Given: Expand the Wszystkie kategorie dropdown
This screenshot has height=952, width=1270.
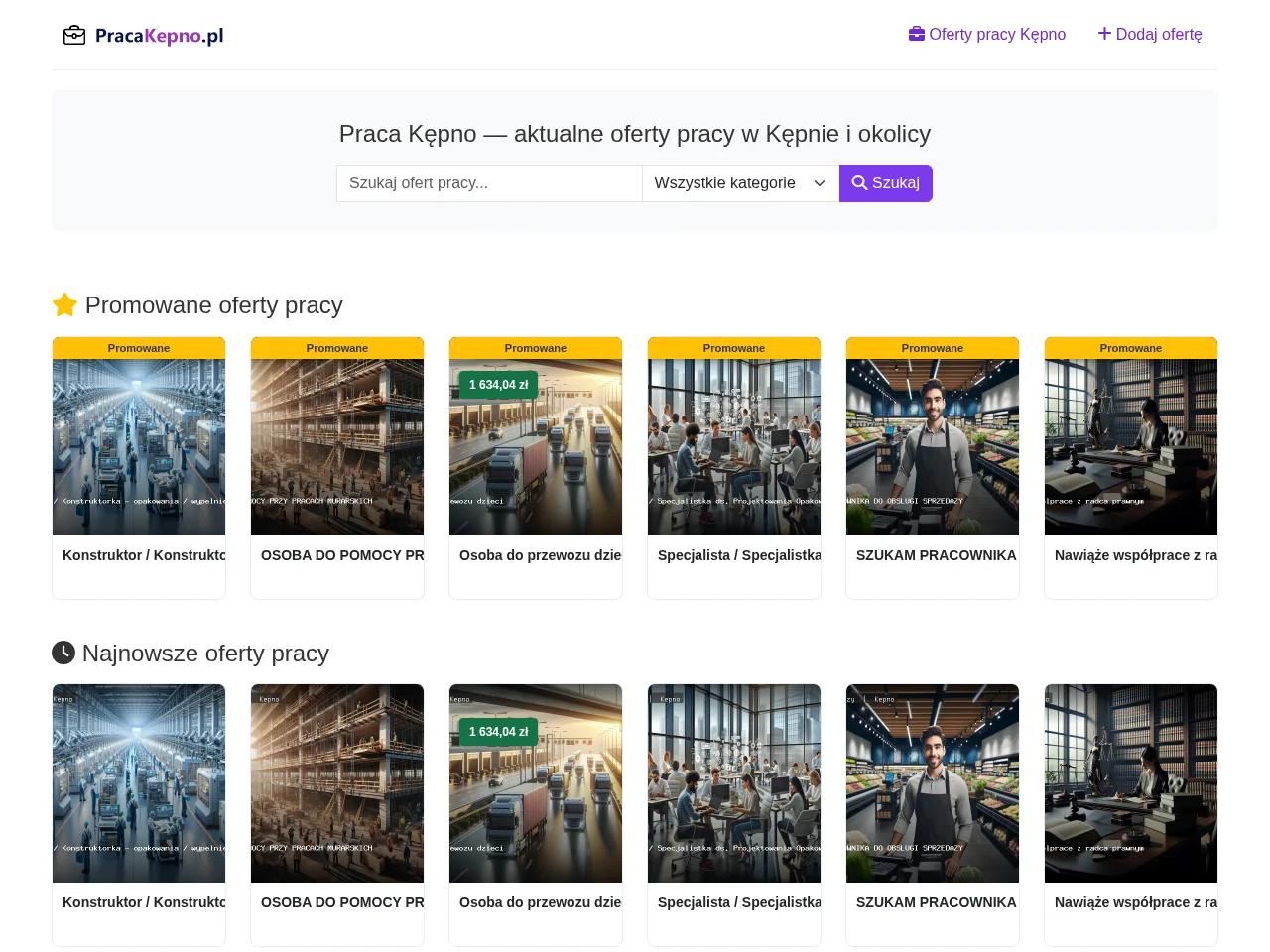Looking at the screenshot, I should pos(740,183).
